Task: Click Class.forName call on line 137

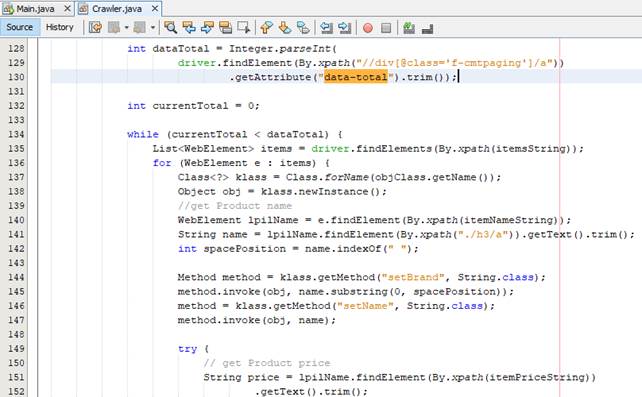Action: [393, 177]
